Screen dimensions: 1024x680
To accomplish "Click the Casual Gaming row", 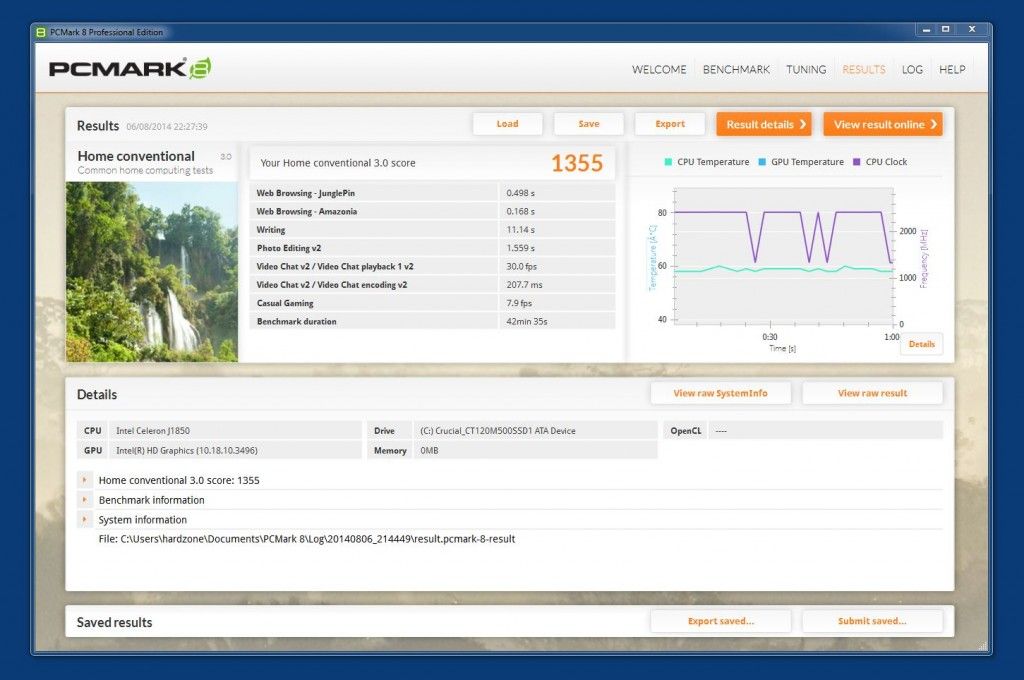I will pyautogui.click(x=432, y=302).
